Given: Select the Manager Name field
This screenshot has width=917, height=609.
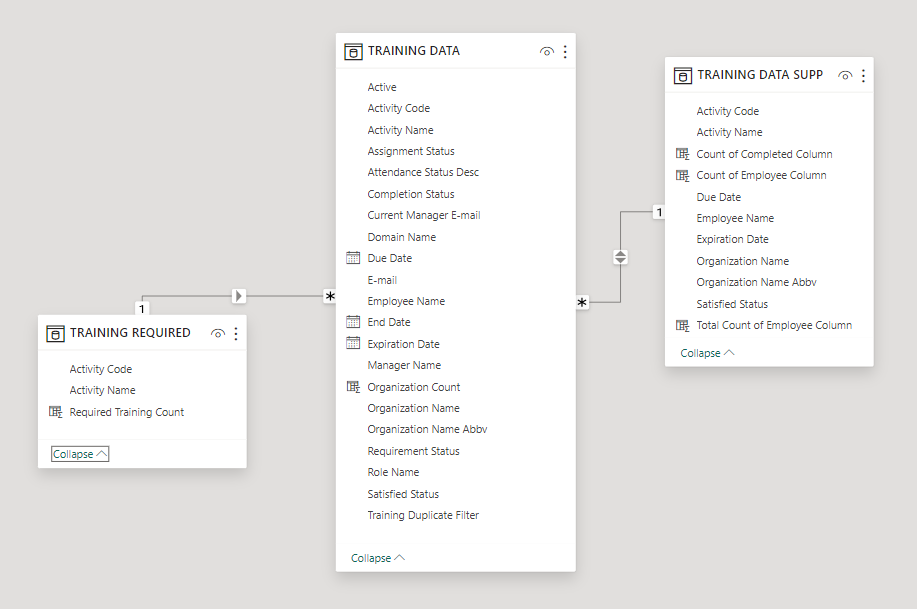Looking at the screenshot, I should (x=404, y=365).
